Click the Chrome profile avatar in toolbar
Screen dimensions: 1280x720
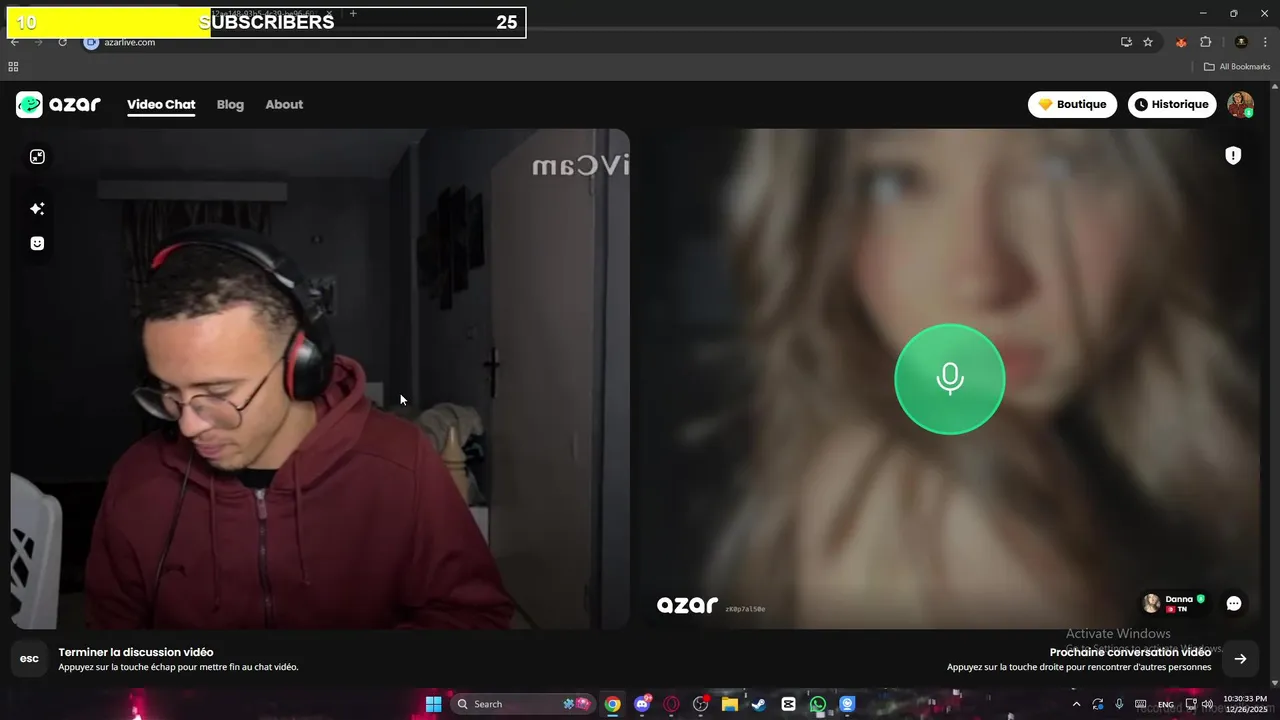pos(1241,42)
